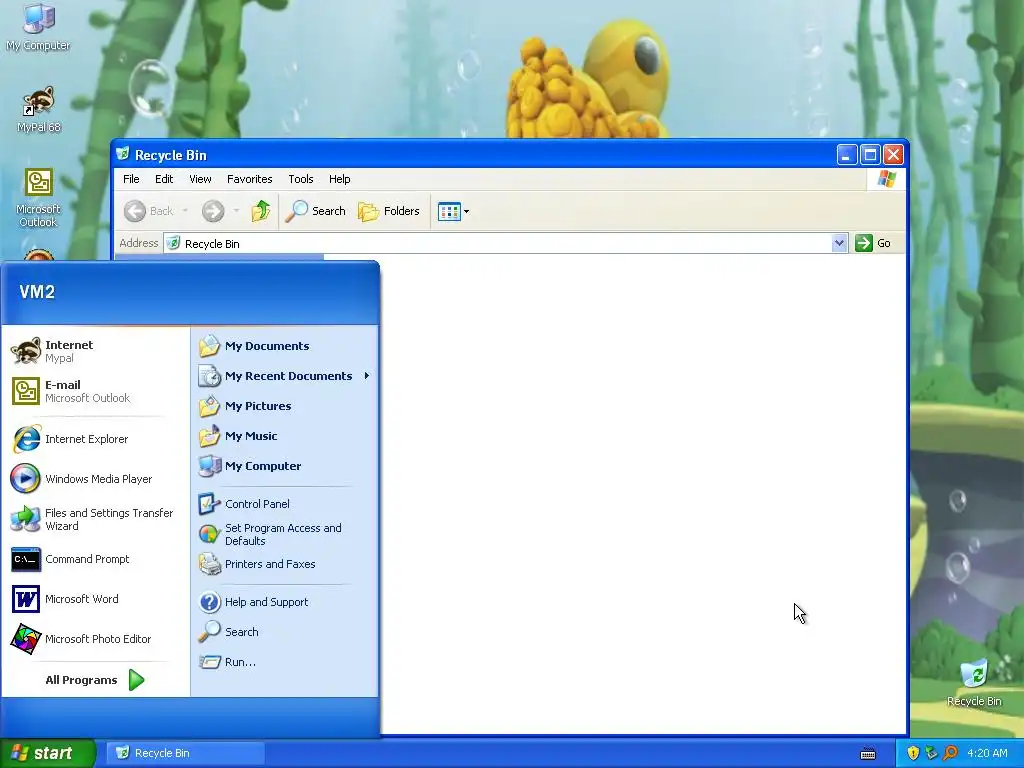Open the Address bar dropdown arrow

coord(839,244)
